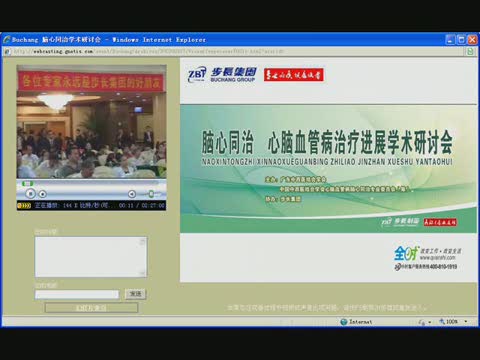Click the live conference video thumbnail
Viewport: 480px width, 360px height.
click(x=92, y=122)
